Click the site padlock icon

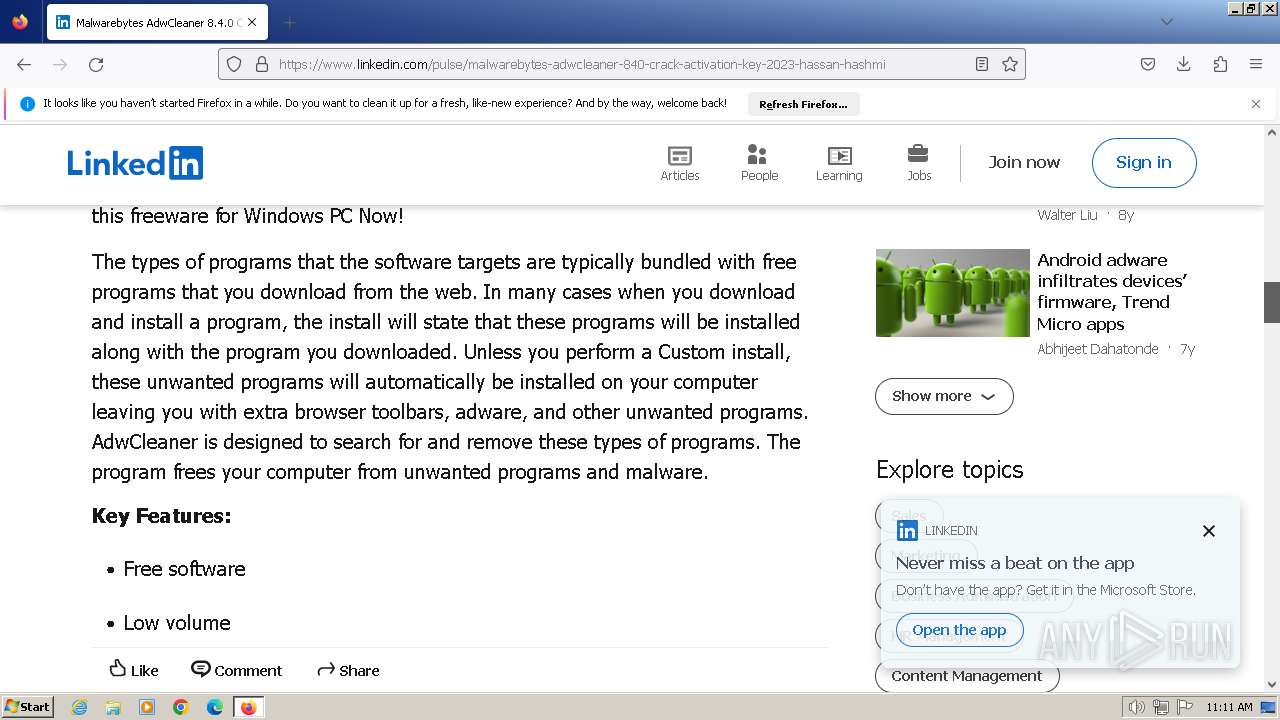tap(262, 64)
